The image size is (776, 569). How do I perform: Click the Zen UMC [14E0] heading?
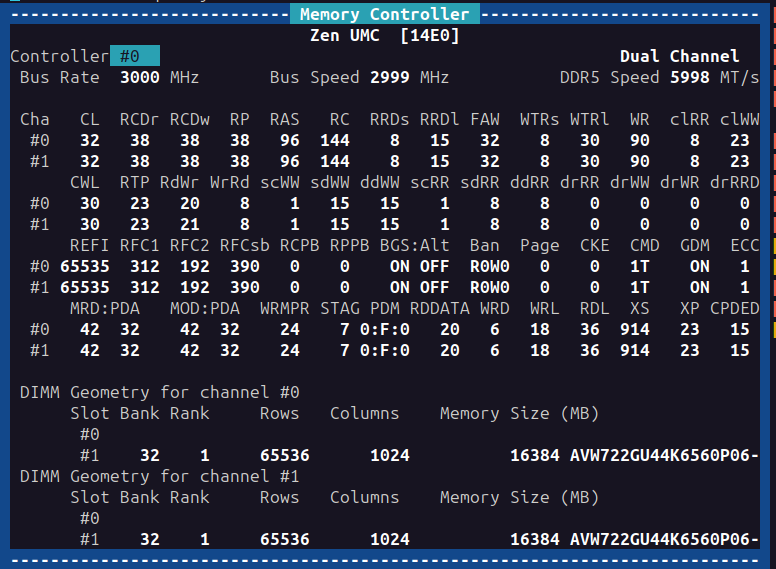coord(385,36)
